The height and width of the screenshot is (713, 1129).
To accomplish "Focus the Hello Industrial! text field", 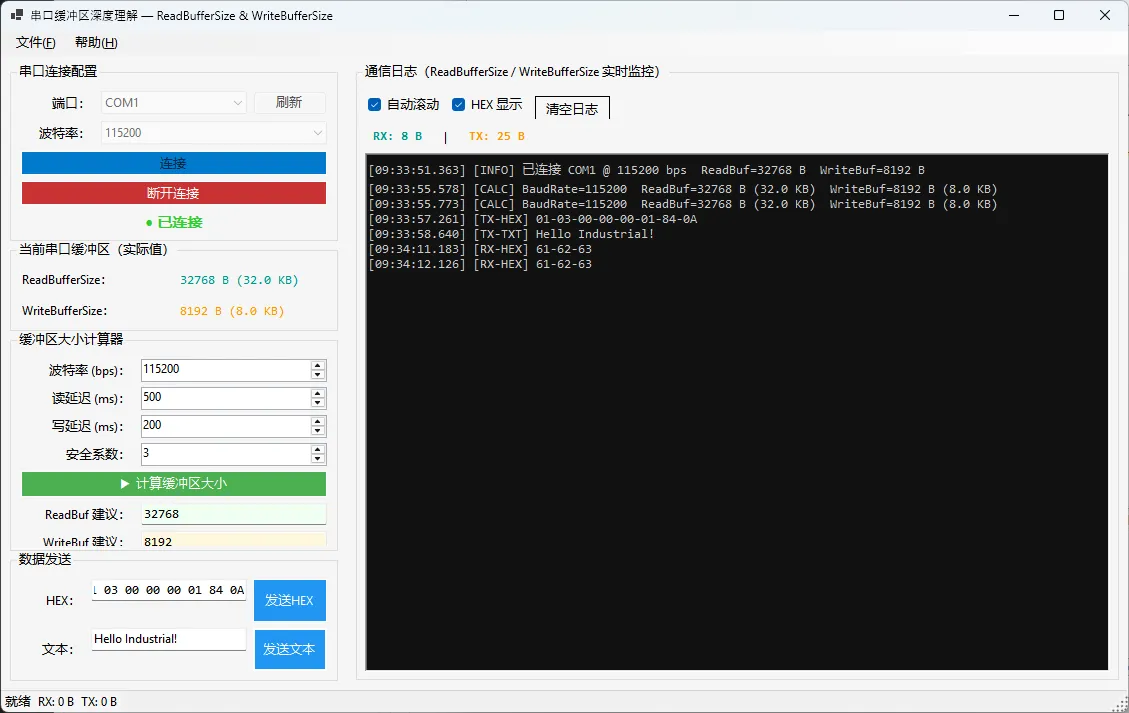I will pyautogui.click(x=169, y=639).
